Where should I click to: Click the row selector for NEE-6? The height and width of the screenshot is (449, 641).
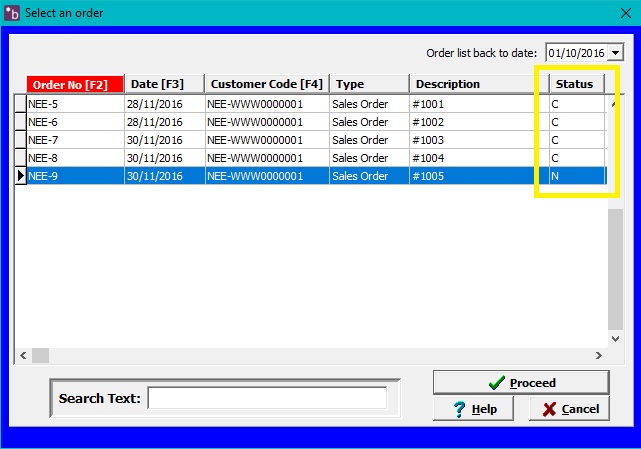[20, 122]
